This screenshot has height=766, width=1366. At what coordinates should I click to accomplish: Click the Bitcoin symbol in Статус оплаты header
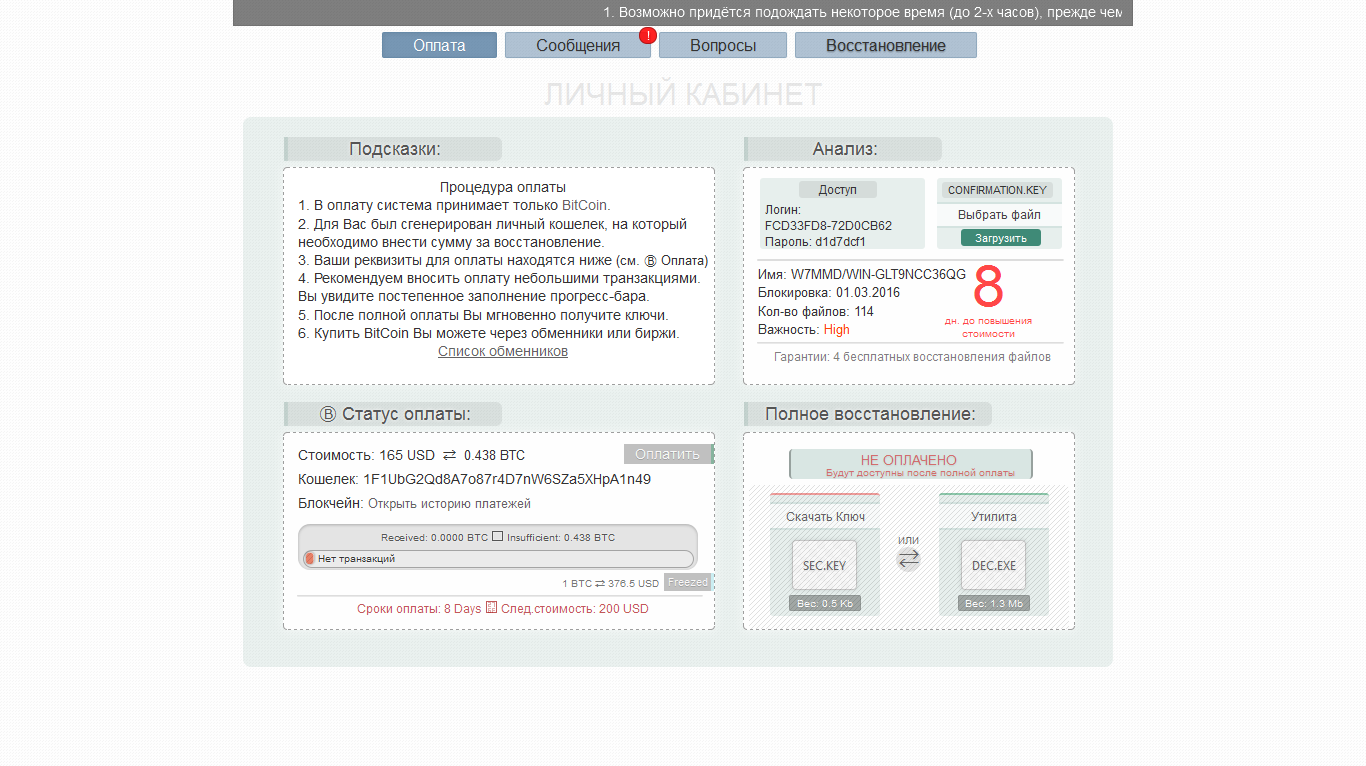[328, 414]
